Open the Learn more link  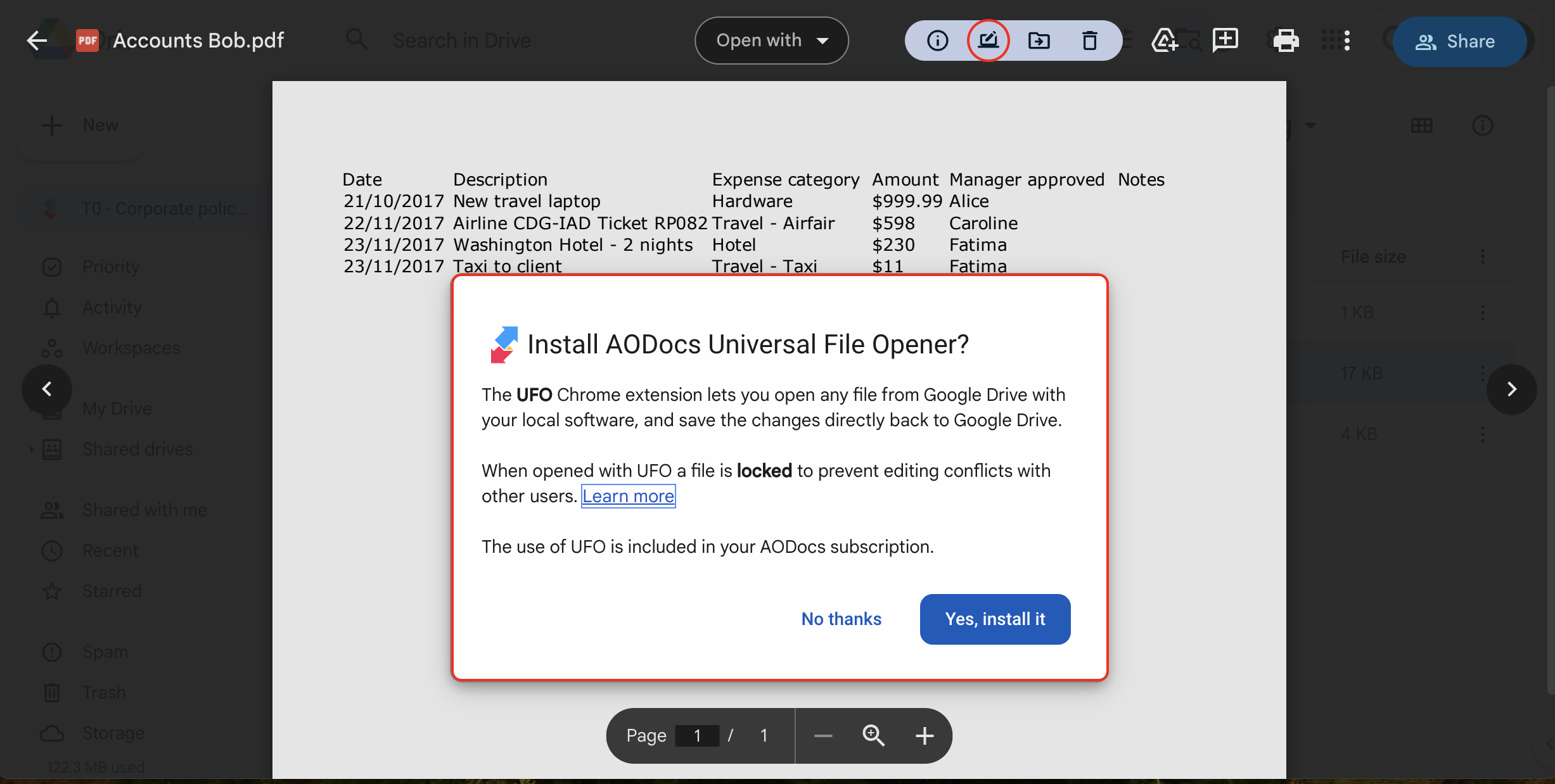coord(628,496)
